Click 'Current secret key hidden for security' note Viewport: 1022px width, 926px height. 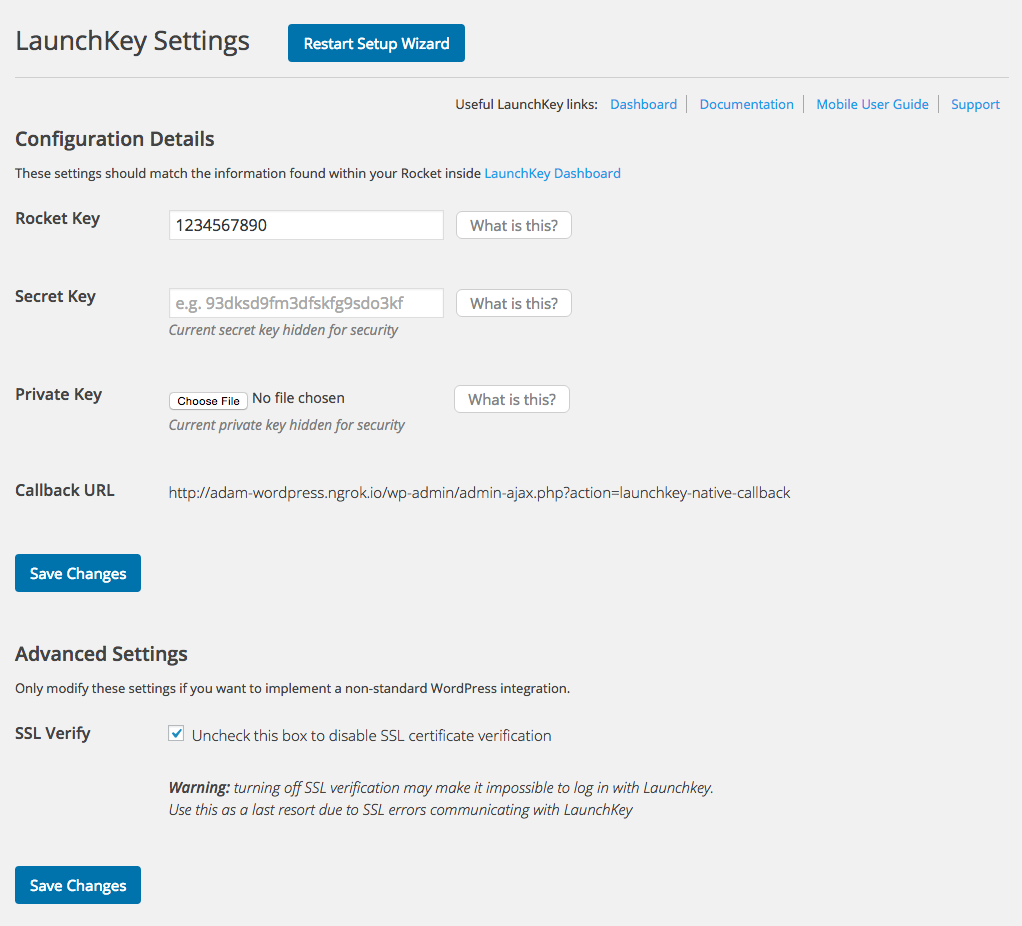(283, 330)
